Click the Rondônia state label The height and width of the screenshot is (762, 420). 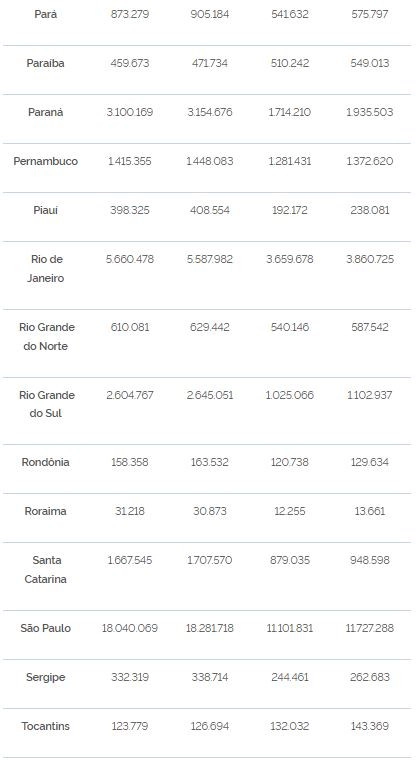click(x=46, y=462)
